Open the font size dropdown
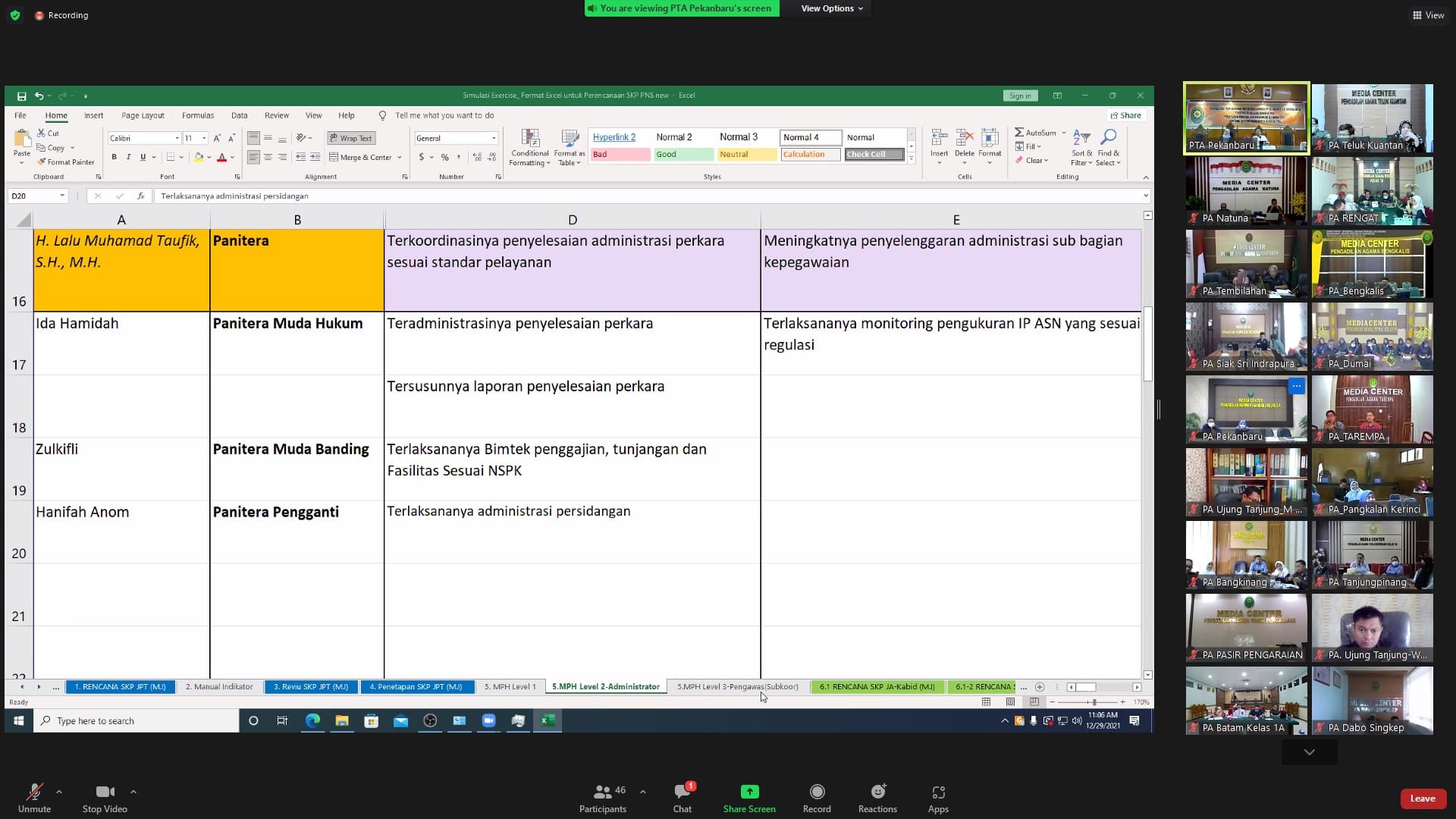The width and height of the screenshot is (1456, 819). pos(204,138)
